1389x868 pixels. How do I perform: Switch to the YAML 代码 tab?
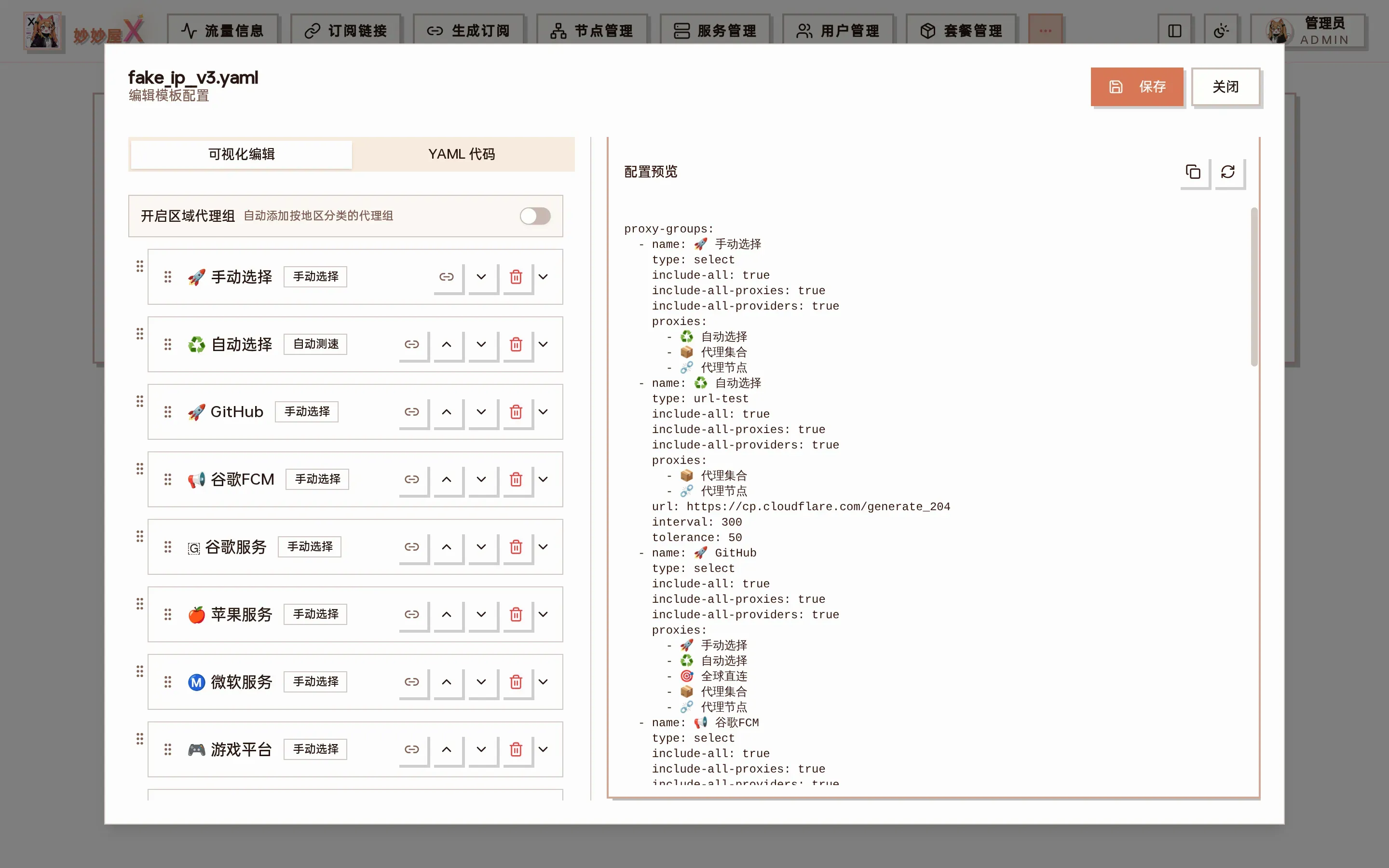tap(462, 154)
